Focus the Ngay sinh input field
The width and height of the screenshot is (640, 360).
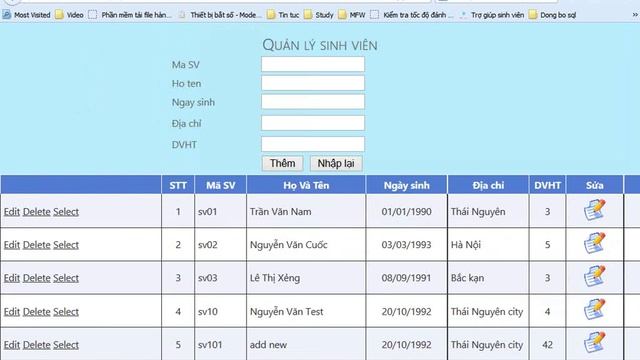(313, 102)
